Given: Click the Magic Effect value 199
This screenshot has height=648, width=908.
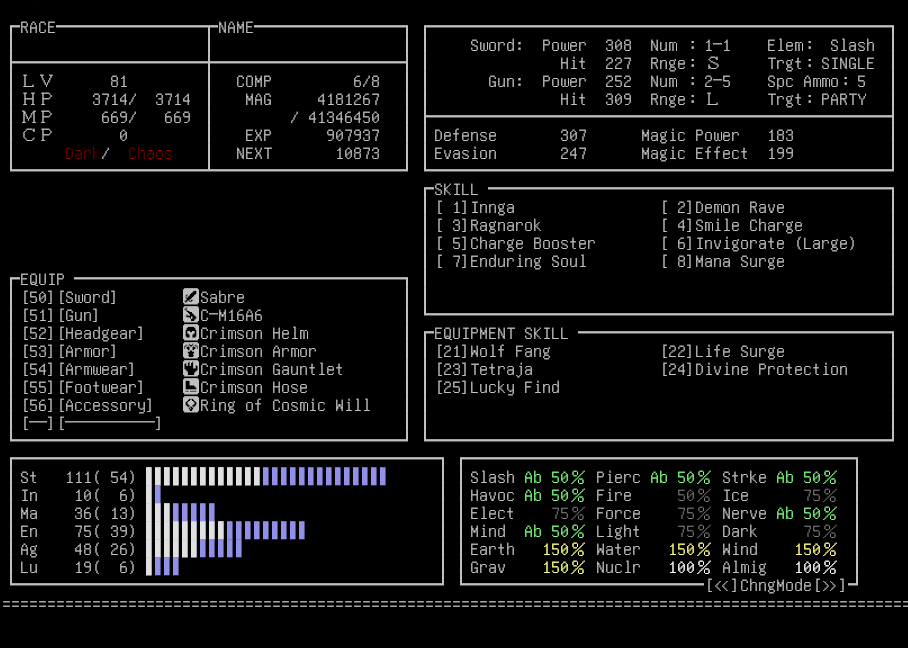Looking at the screenshot, I should 781,153.
